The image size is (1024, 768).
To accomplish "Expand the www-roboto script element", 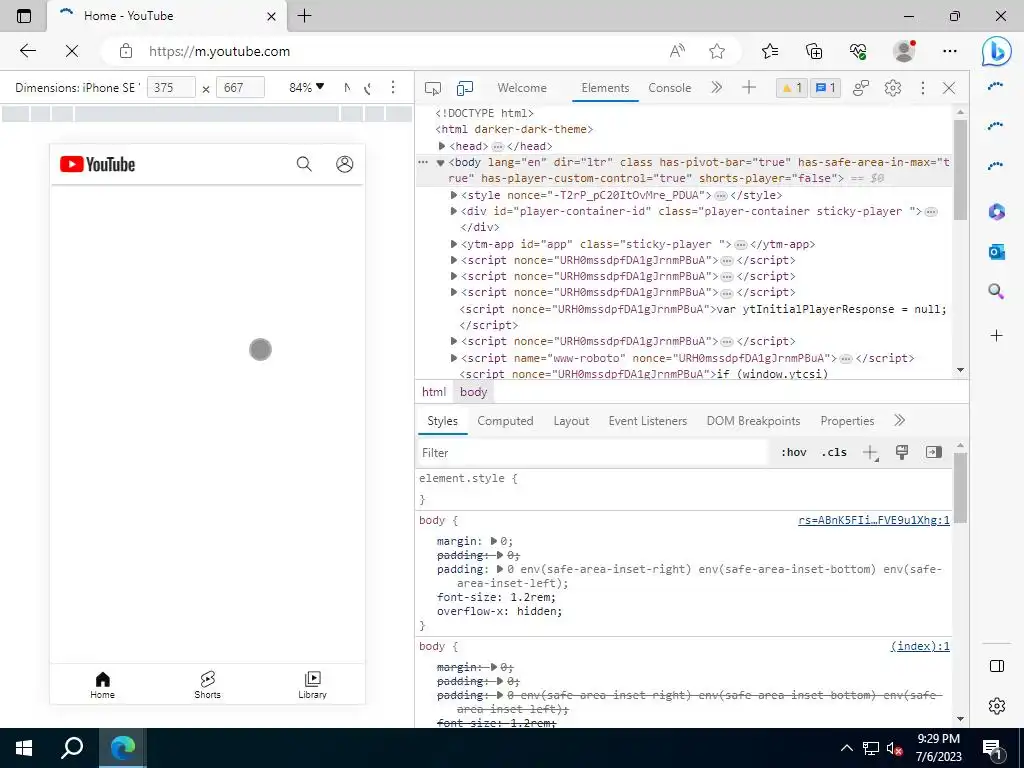I will [454, 359].
